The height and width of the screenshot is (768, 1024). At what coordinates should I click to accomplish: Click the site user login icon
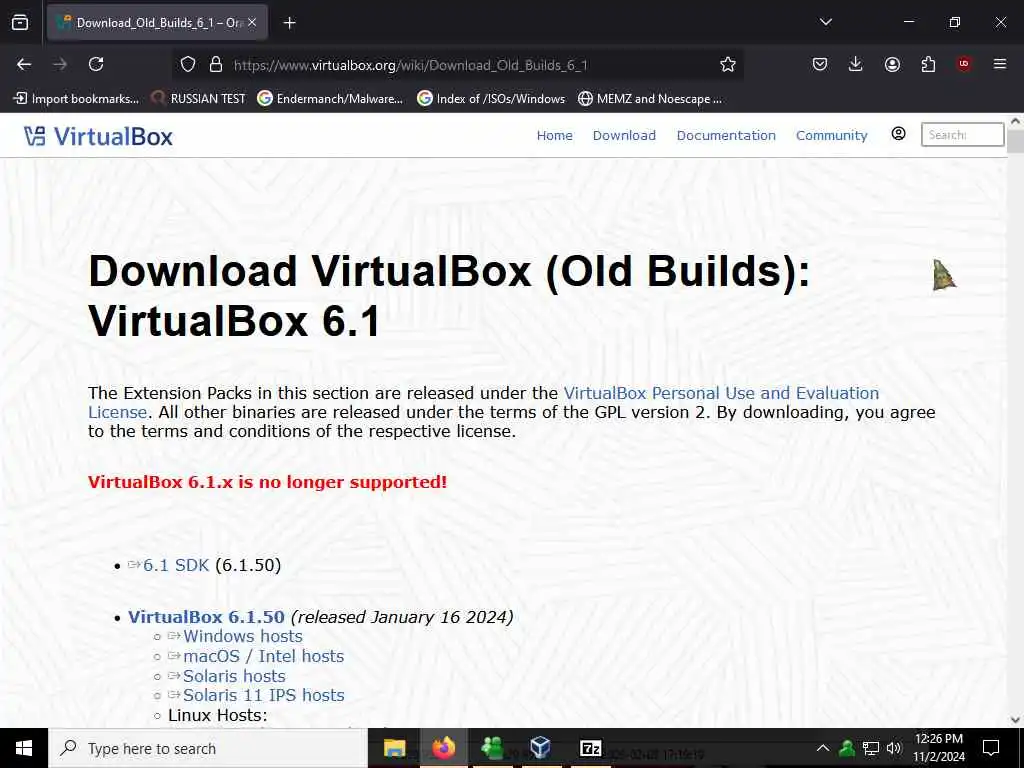tap(899, 134)
